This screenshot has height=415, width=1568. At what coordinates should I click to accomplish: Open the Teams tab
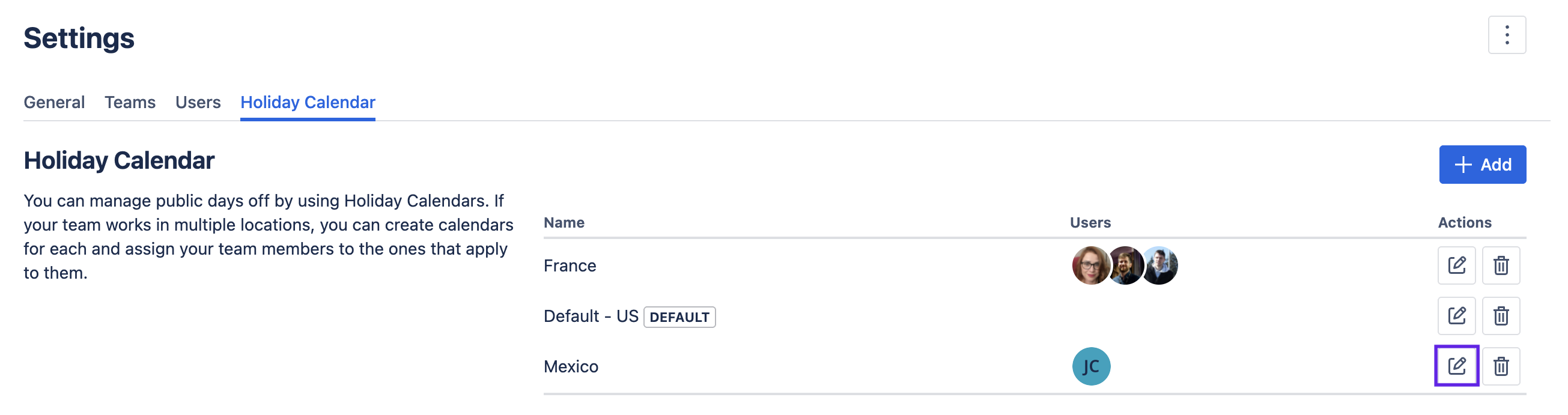pyautogui.click(x=130, y=102)
